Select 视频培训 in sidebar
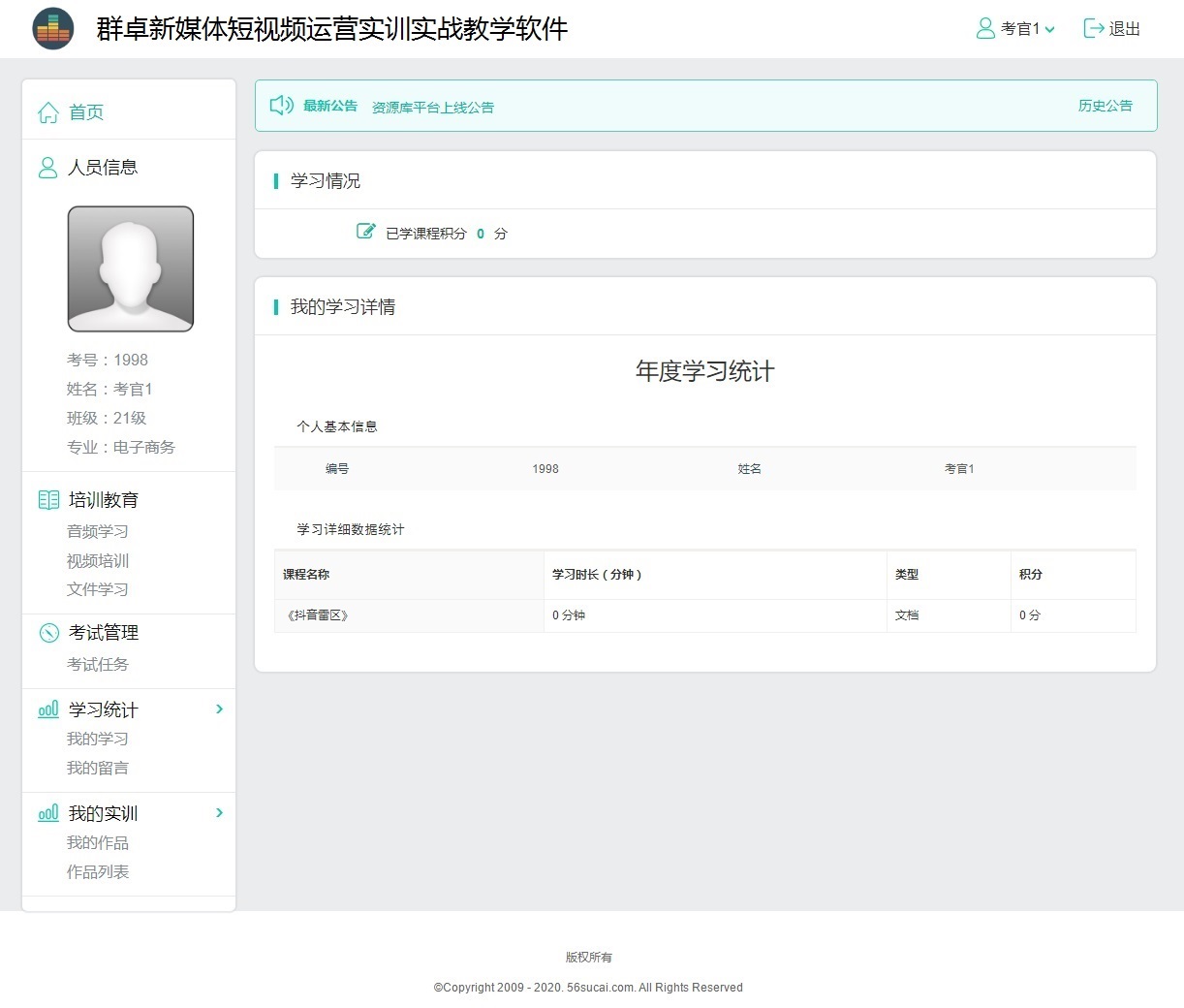1184x1008 pixels. click(x=97, y=560)
